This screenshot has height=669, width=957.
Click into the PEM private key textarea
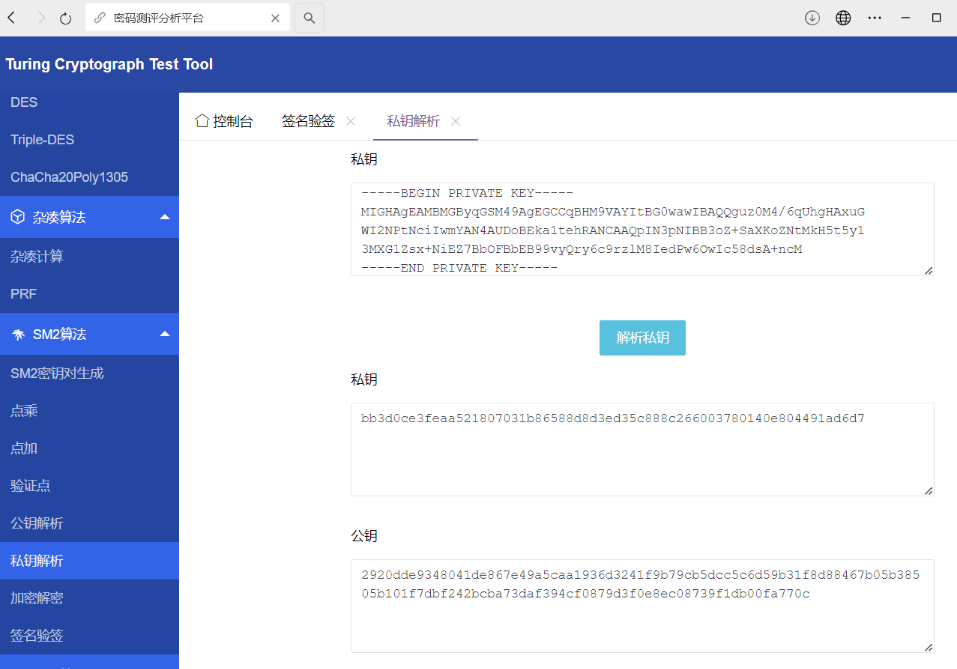tap(642, 229)
